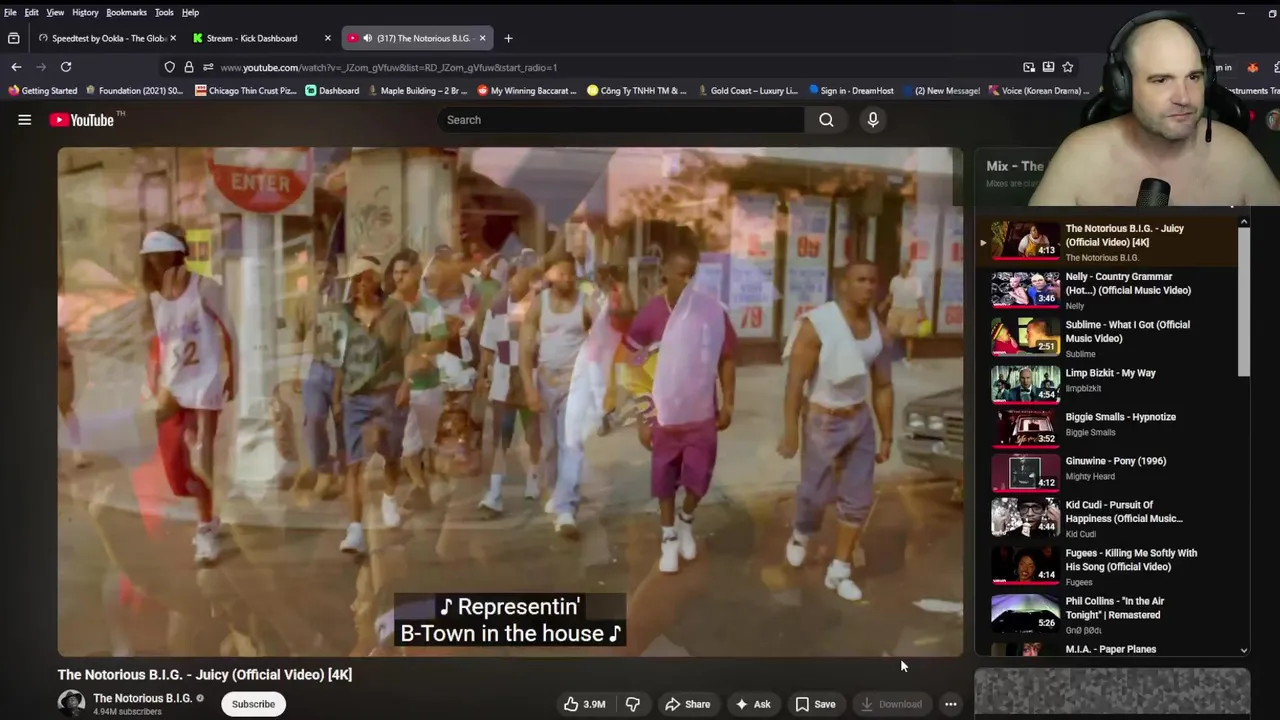The width and height of the screenshot is (1280, 720).
Task: Select currently playing Juicy playlist item
Action: [1105, 242]
